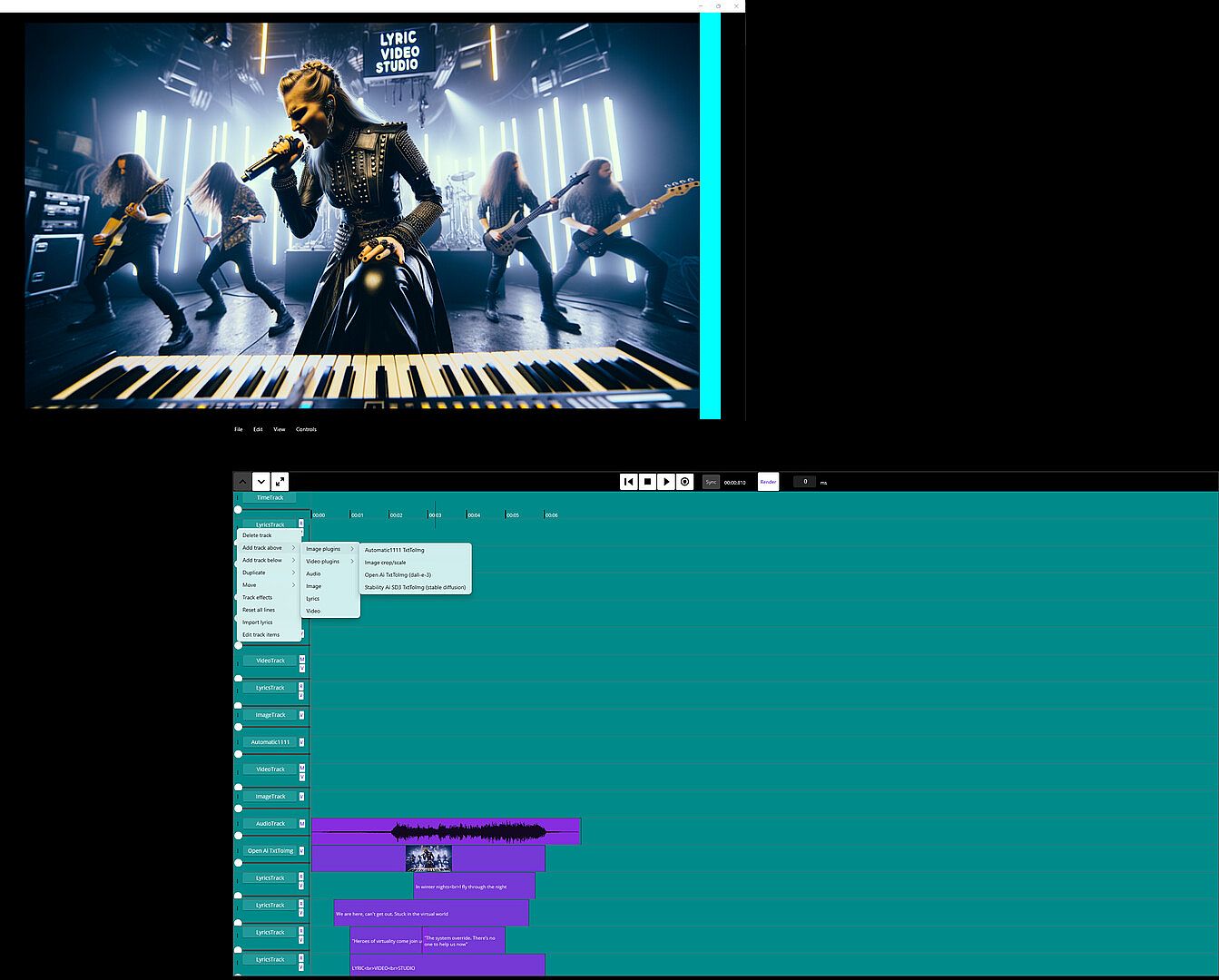Image resolution: width=1219 pixels, height=980 pixels.
Task: Toggle V on the 'We are here' LyricsTrack
Action: coord(301,912)
